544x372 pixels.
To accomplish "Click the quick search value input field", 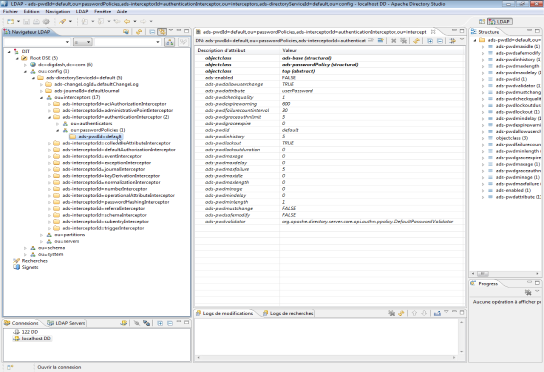I will tap(126, 42).
